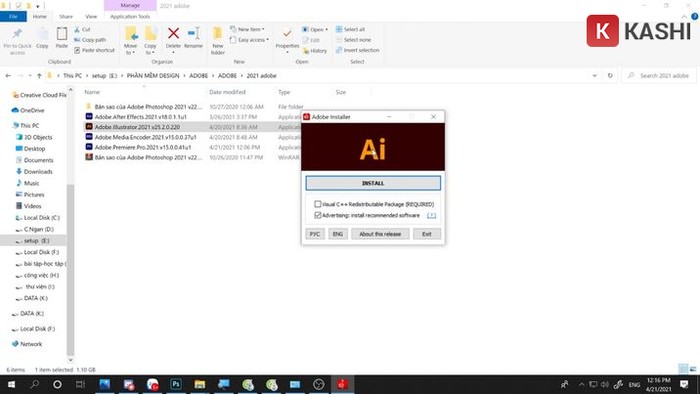Screen dimensions: 700x394
Task: Open Task View on taskbar
Action: pyautogui.click(x=80, y=384)
